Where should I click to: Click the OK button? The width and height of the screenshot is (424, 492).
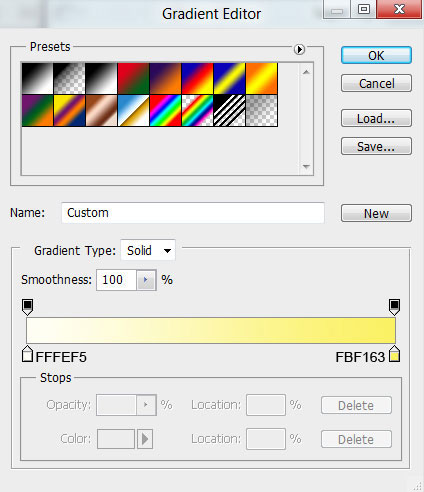click(376, 55)
